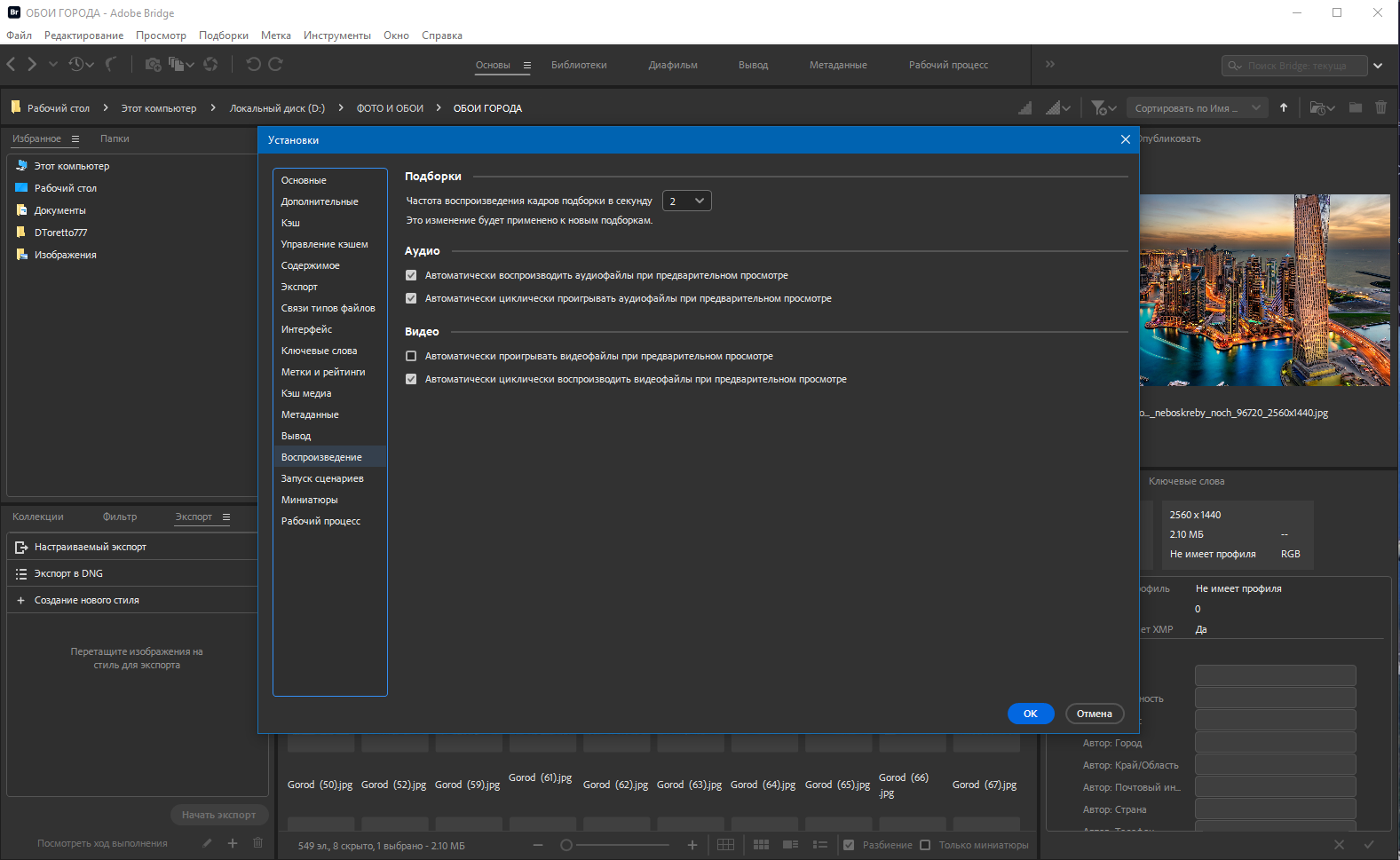Enable auto-play video files on preview checkbox
This screenshot has width=1400, height=860.
[411, 356]
